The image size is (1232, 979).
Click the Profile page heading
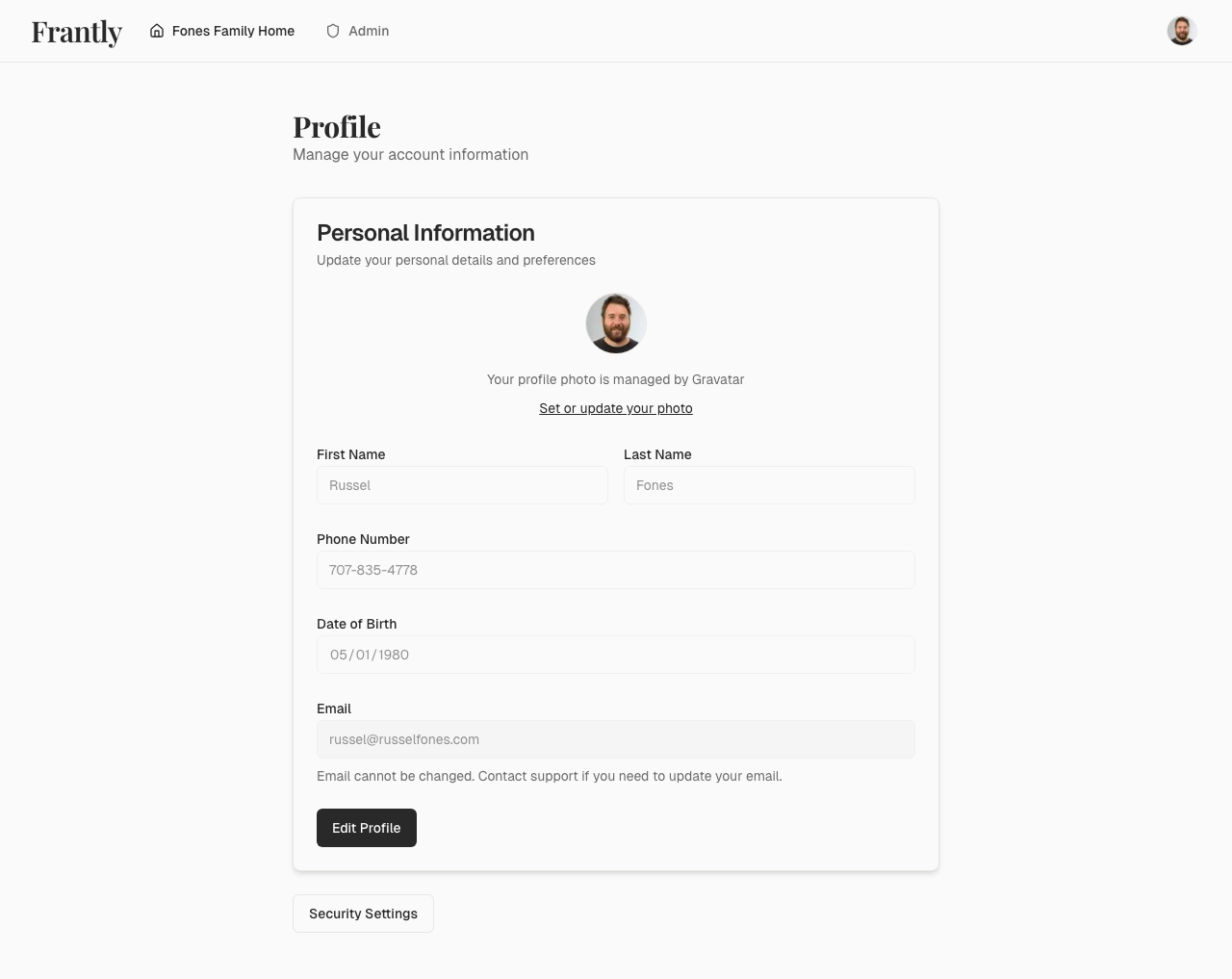pyautogui.click(x=337, y=126)
